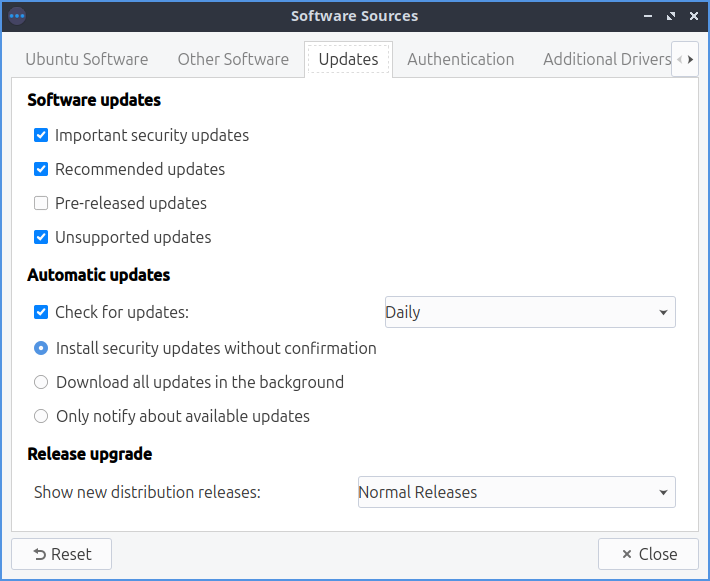Enable Pre-released updates
Image resolution: width=710 pixels, height=581 pixels.
(x=41, y=203)
